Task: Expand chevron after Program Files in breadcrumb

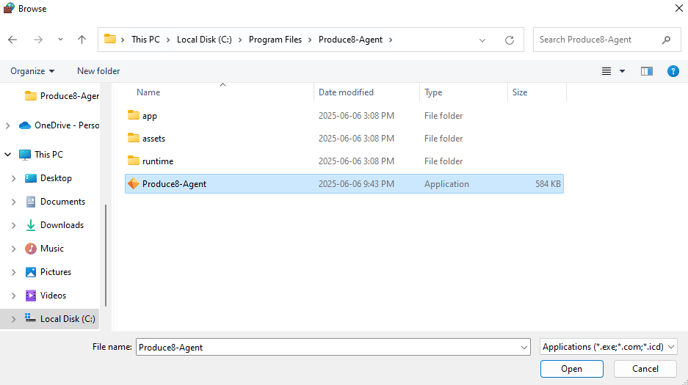Action: [310, 40]
